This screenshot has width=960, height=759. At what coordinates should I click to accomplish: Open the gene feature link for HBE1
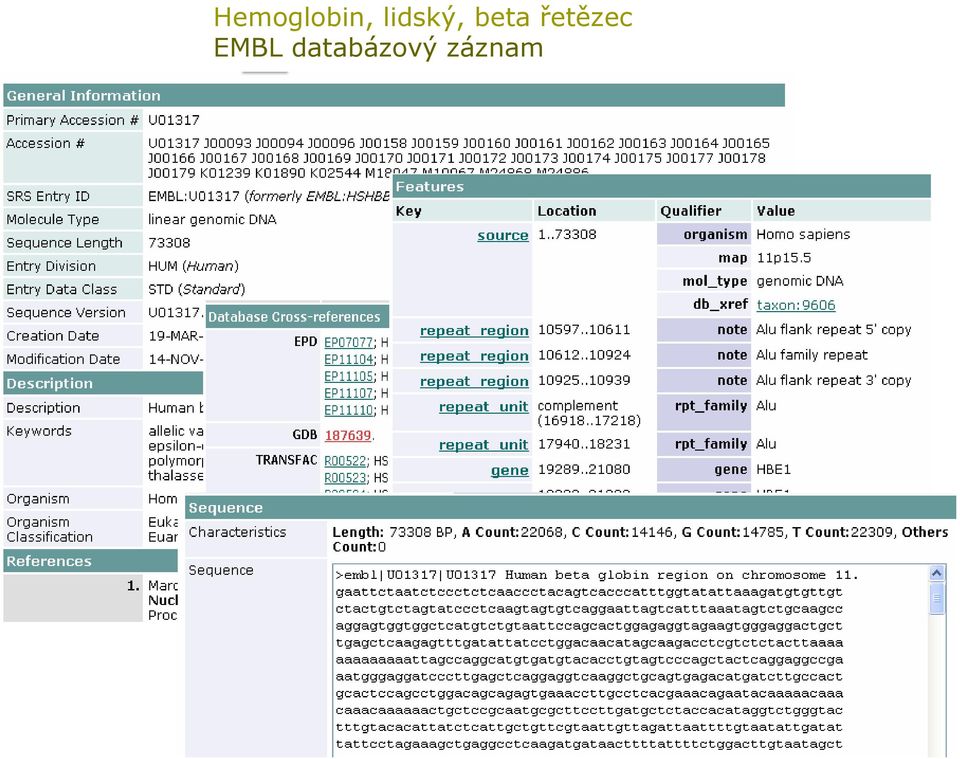click(509, 471)
